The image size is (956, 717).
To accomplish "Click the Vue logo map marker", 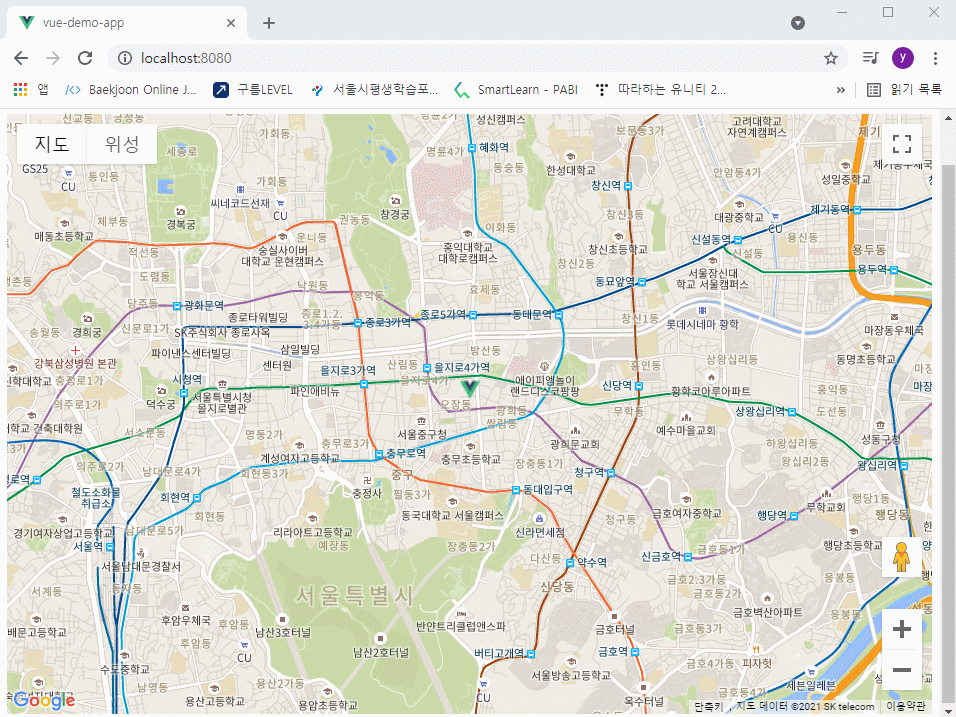I will pyautogui.click(x=469, y=388).
